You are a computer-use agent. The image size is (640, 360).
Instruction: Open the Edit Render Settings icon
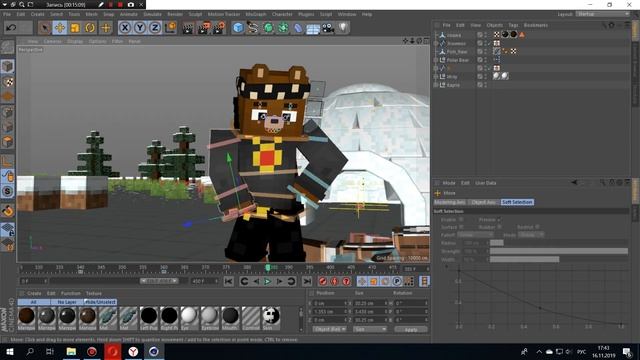coord(219,28)
